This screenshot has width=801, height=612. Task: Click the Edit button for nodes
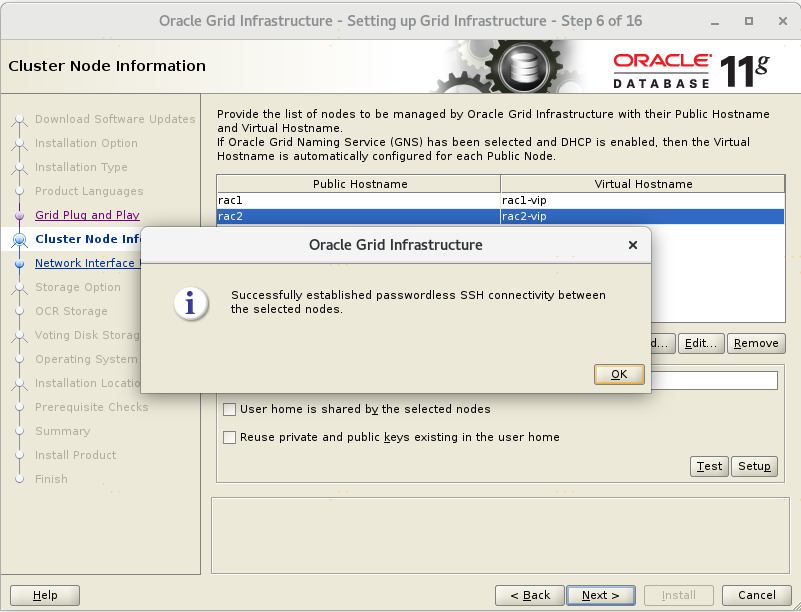click(701, 343)
